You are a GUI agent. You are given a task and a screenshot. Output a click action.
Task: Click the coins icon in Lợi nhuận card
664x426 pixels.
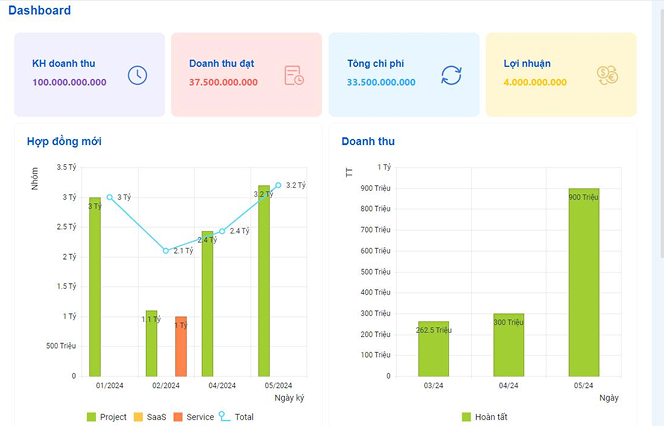coord(607,75)
